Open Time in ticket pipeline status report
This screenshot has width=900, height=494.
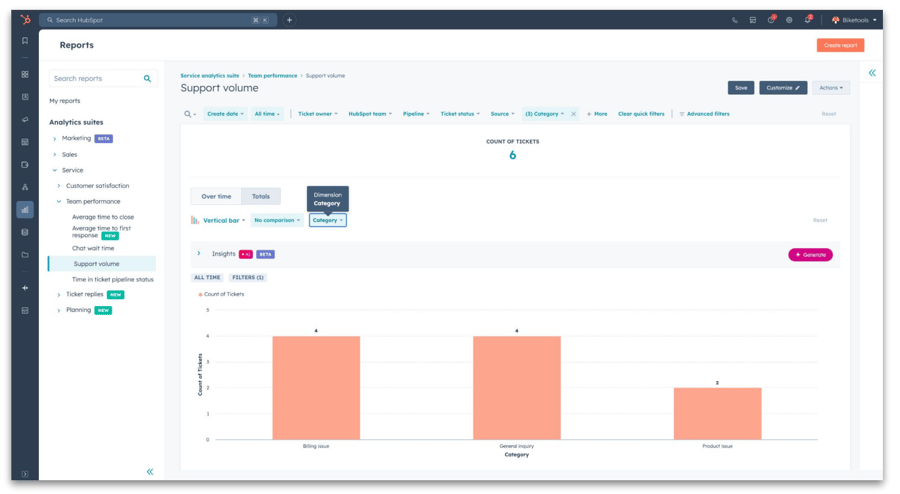112,280
